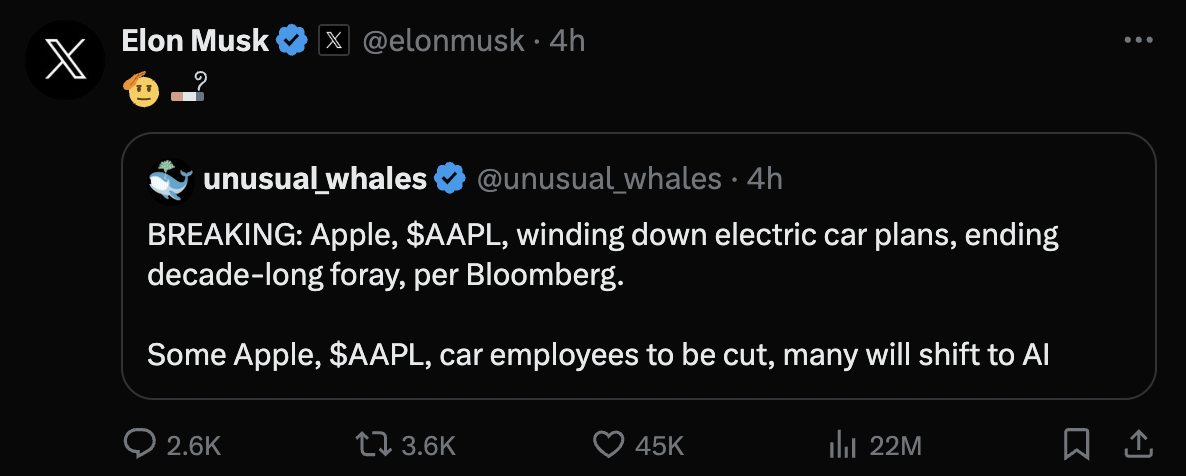
Task: Click the saluting face emoji
Action: [x=141, y=91]
